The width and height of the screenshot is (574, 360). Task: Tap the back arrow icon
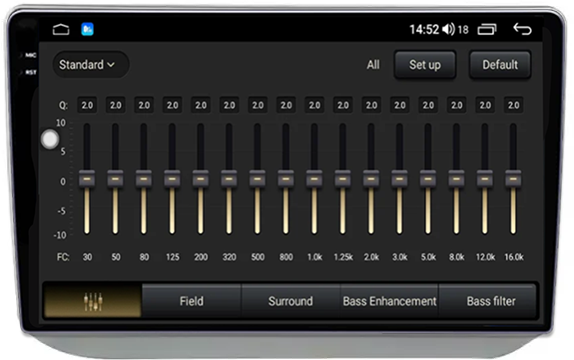tap(522, 29)
